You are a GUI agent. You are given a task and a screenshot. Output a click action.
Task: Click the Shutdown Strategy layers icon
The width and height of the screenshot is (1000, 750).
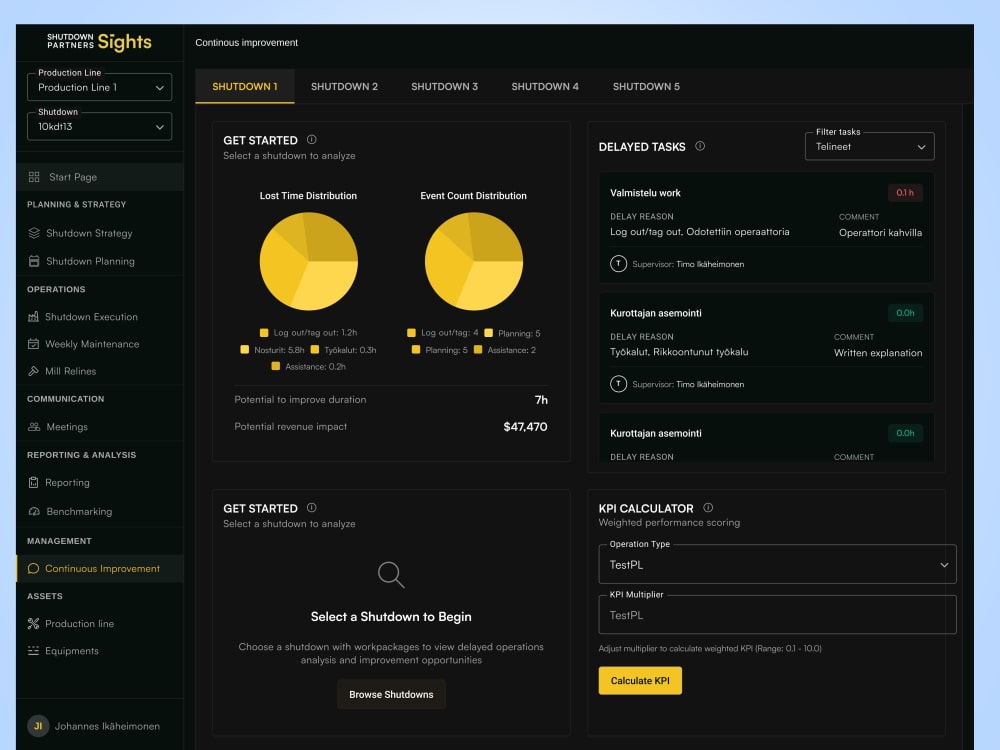pos(34,233)
